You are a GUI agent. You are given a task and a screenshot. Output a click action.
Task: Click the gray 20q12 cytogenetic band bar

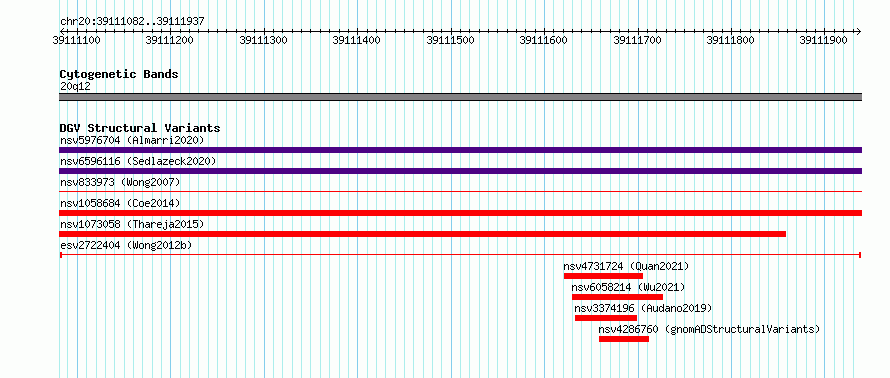[x=460, y=97]
